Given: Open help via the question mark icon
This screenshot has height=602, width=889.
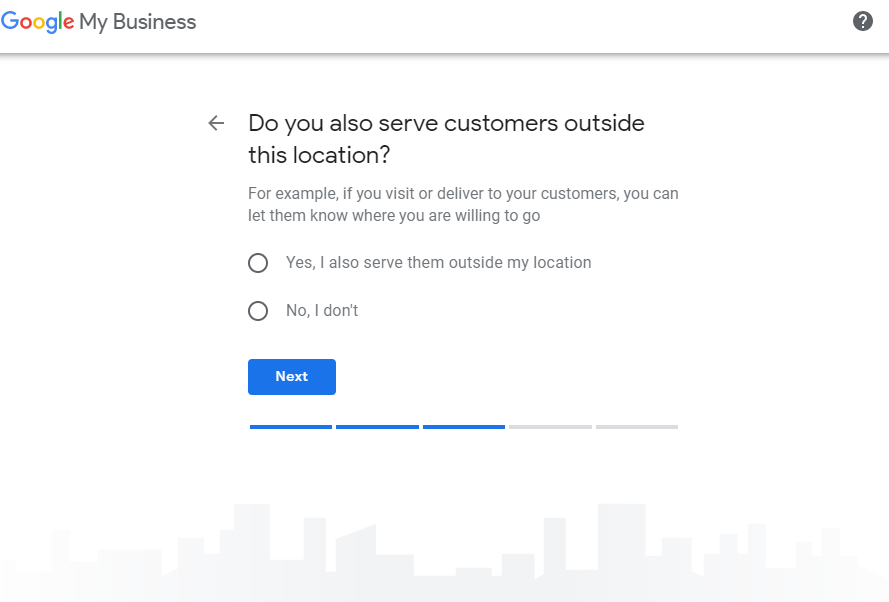Looking at the screenshot, I should pos(862,22).
